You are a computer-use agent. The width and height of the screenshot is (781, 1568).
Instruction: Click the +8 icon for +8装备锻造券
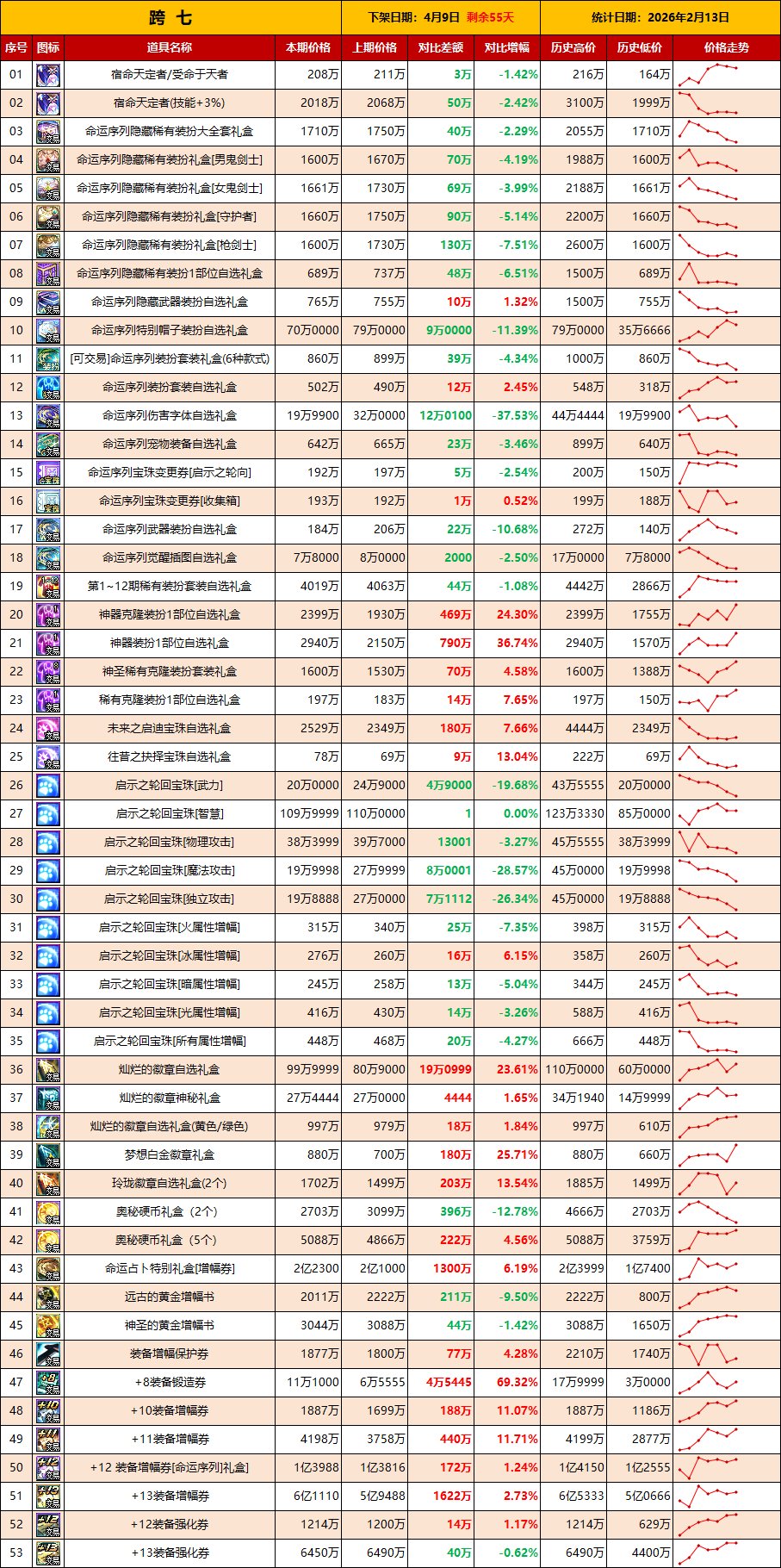tap(48, 1383)
